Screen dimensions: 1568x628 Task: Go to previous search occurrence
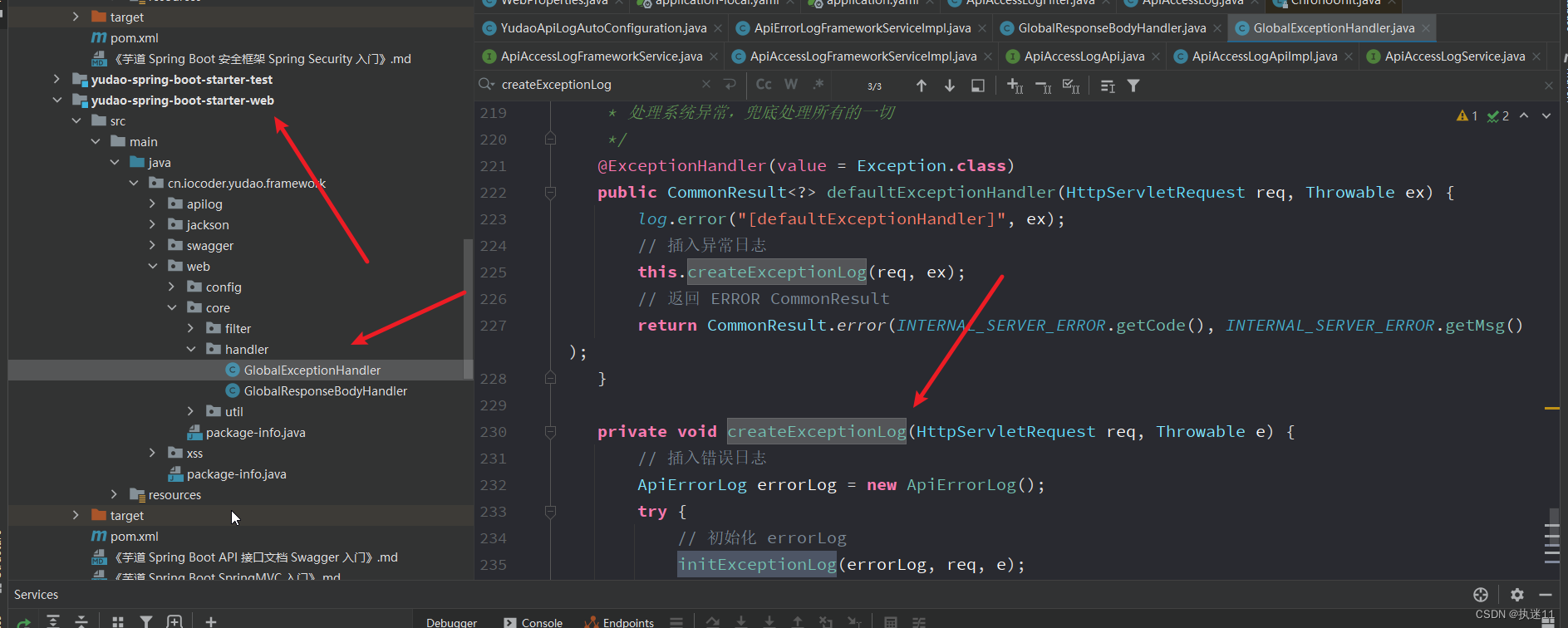pos(922,86)
